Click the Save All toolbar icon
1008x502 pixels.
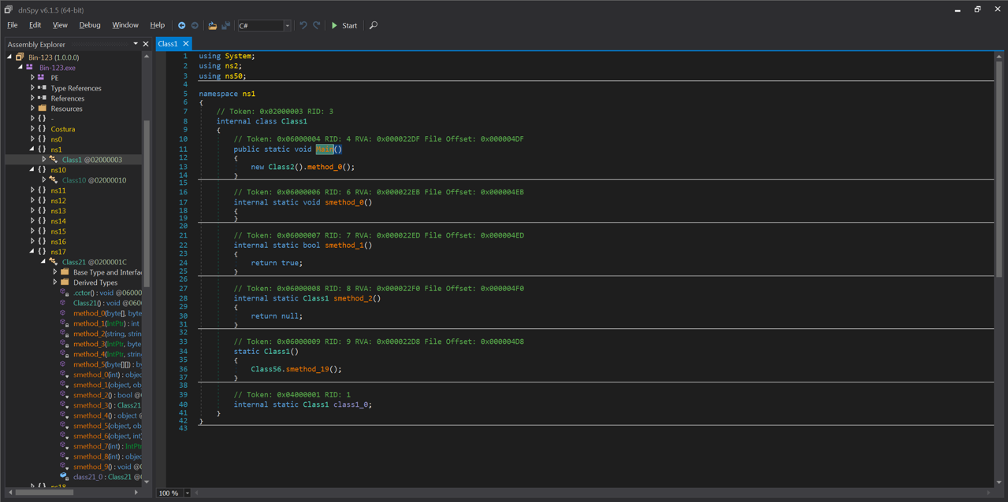(x=226, y=26)
